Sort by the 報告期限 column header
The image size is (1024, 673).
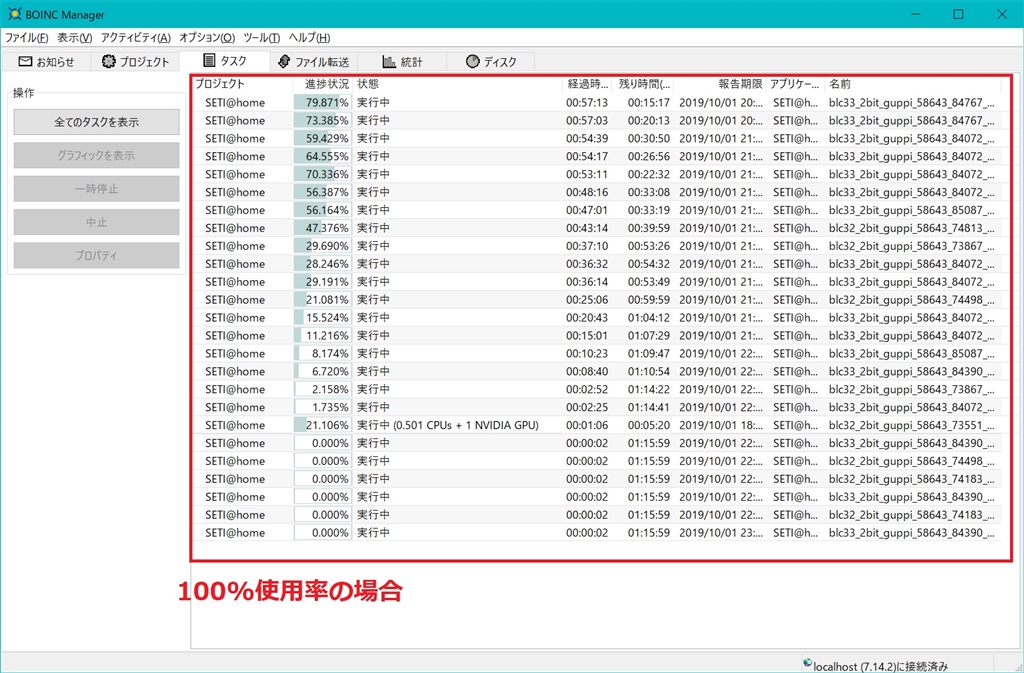click(720, 84)
